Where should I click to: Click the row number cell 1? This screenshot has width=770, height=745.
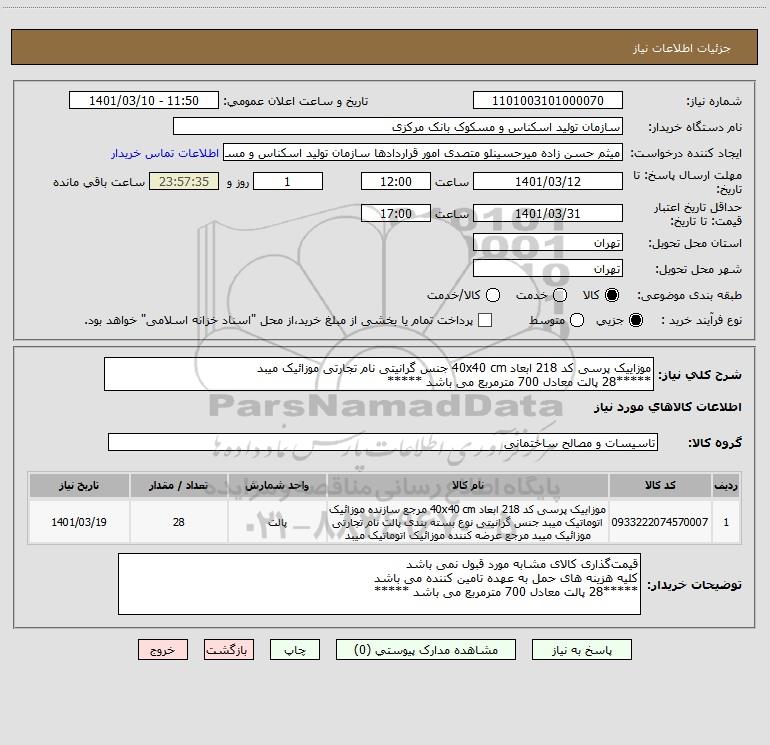point(726,522)
